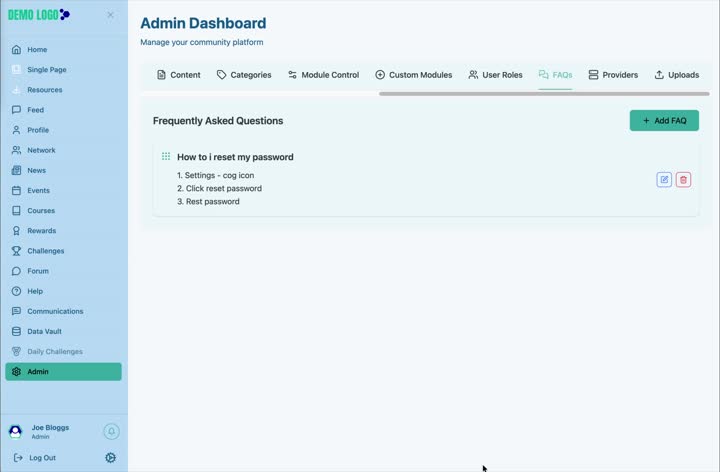This screenshot has height=472, width=720.
Task: Click the Resources download icon
Action: (16, 90)
